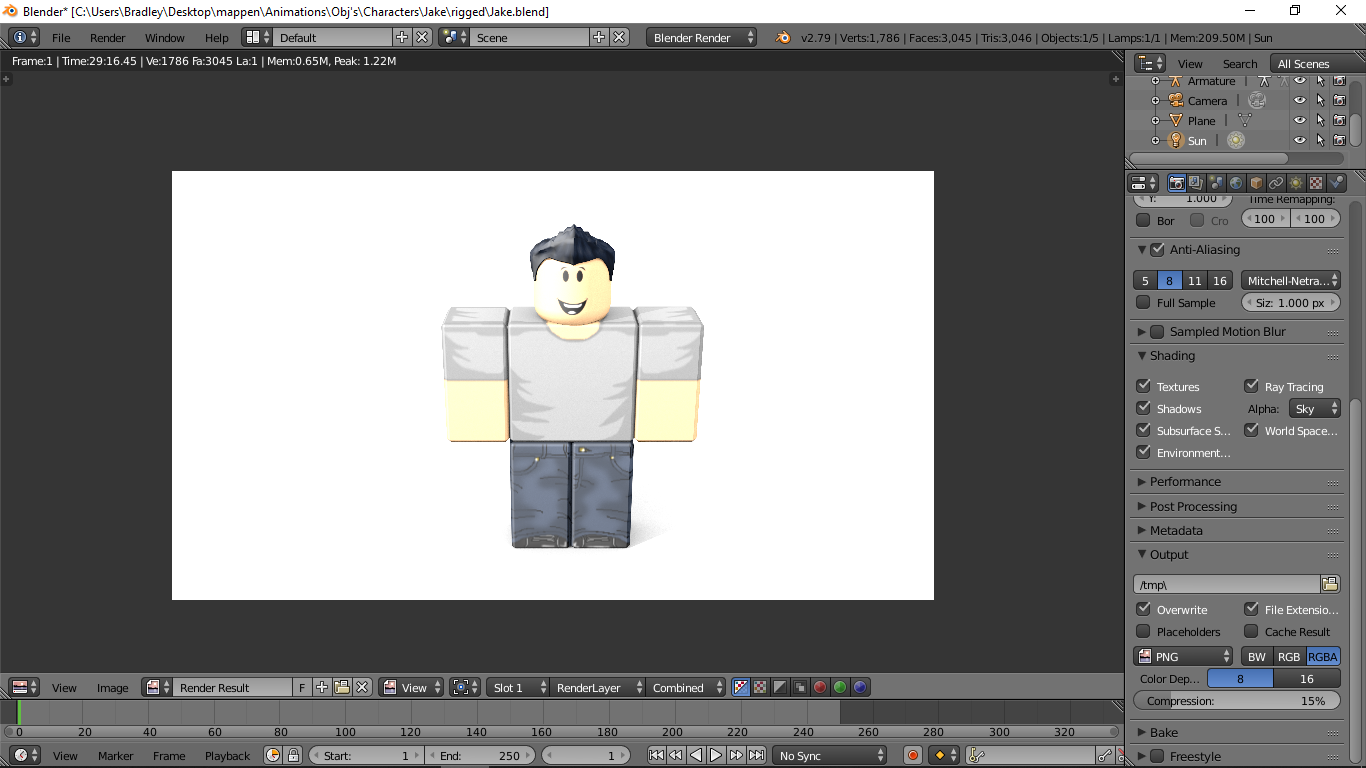Show only the Red channel
This screenshot has width=1366, height=768.
click(820, 687)
